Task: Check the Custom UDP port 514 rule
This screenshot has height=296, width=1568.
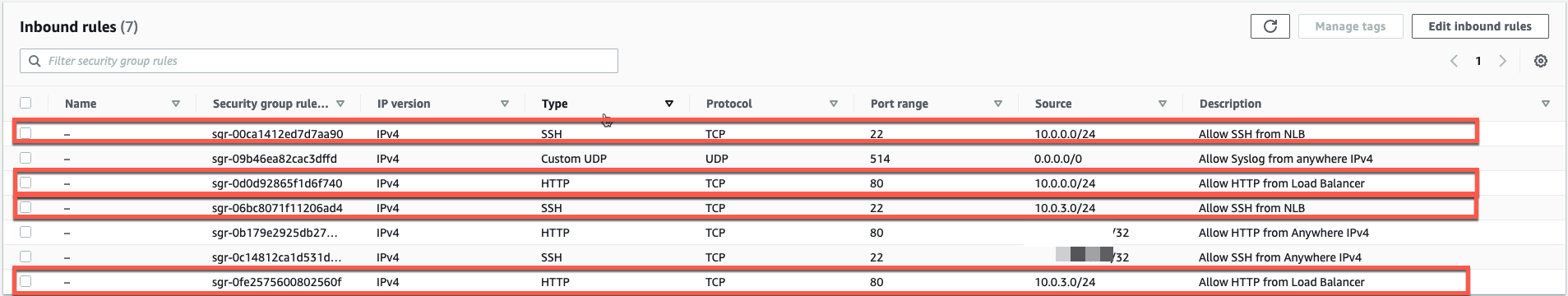Action: pyautogui.click(x=25, y=158)
